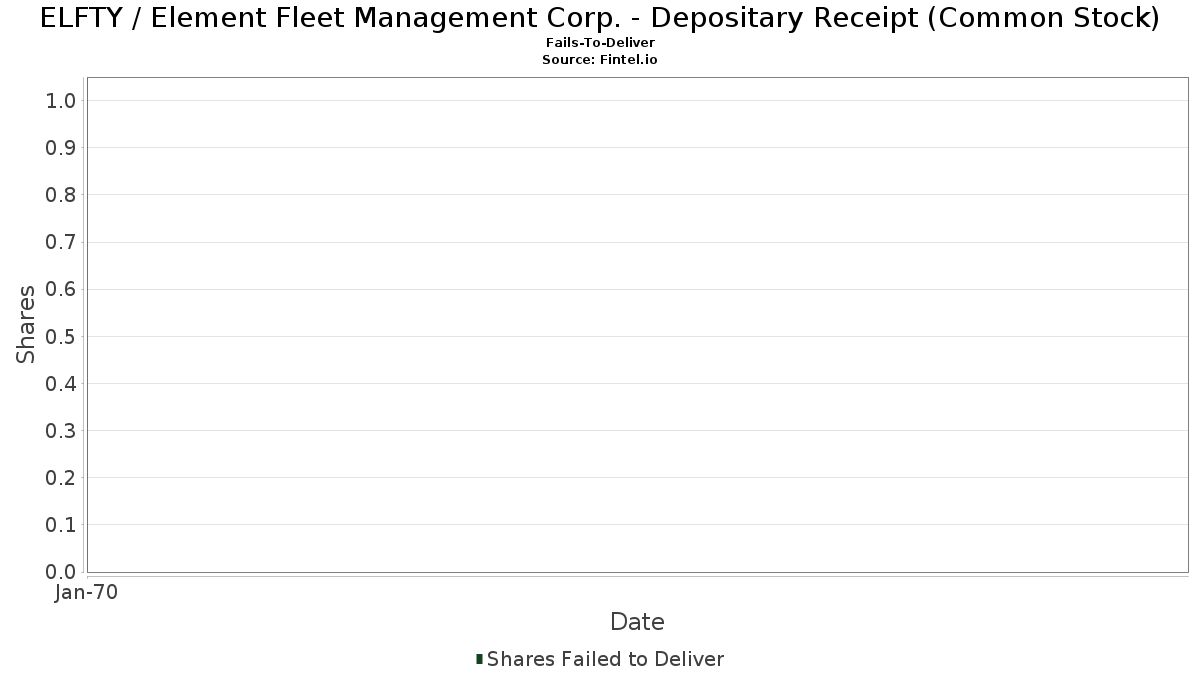Click the 0.1 y-axis tick label
The width and height of the screenshot is (1200, 675).
tap(61, 525)
